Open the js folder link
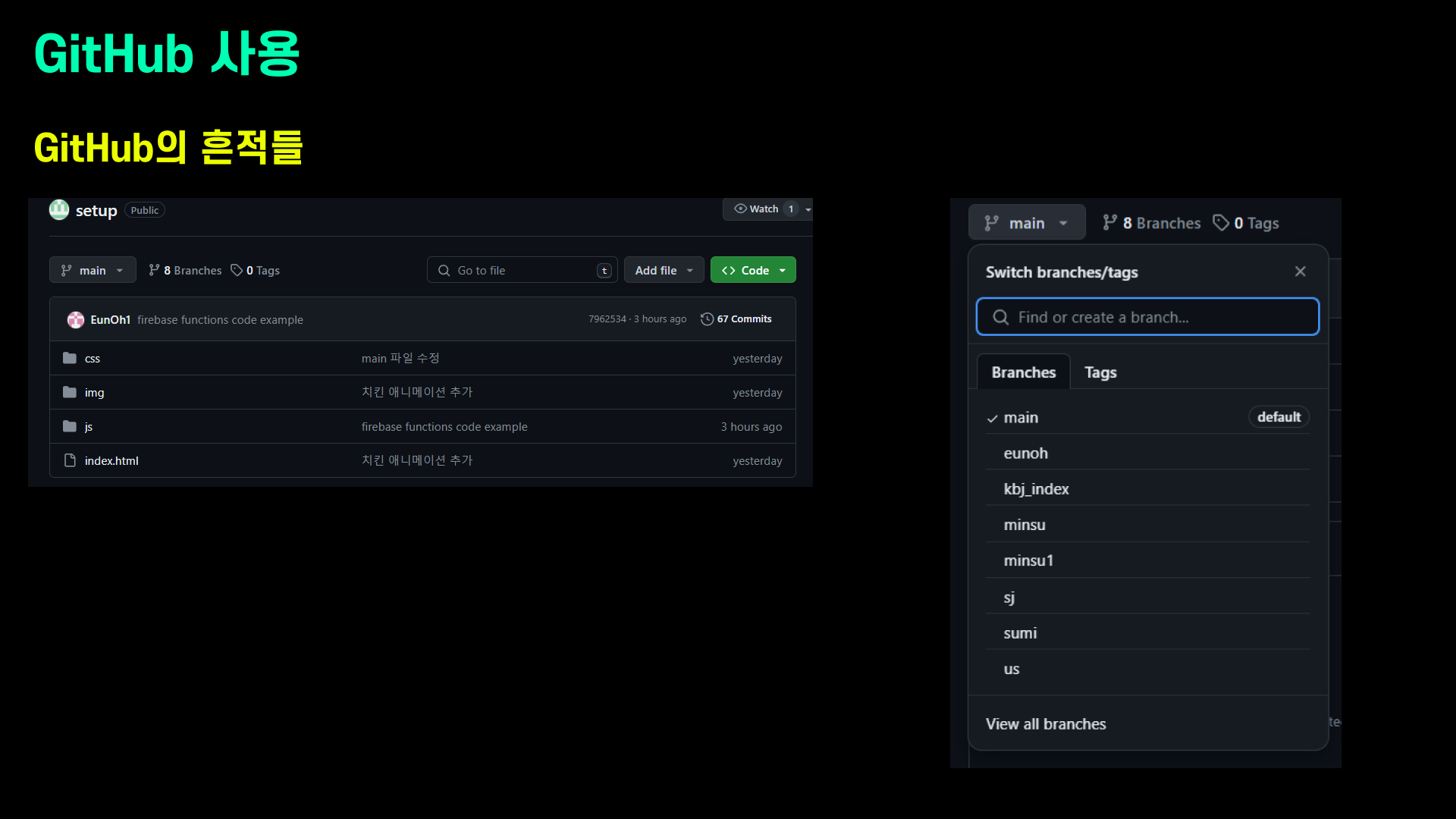 point(89,427)
